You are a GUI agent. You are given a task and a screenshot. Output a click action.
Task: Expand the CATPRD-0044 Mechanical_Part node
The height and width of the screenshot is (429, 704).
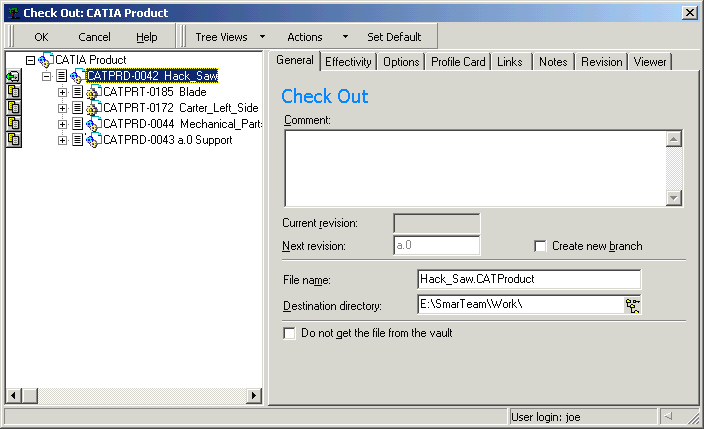click(62, 124)
